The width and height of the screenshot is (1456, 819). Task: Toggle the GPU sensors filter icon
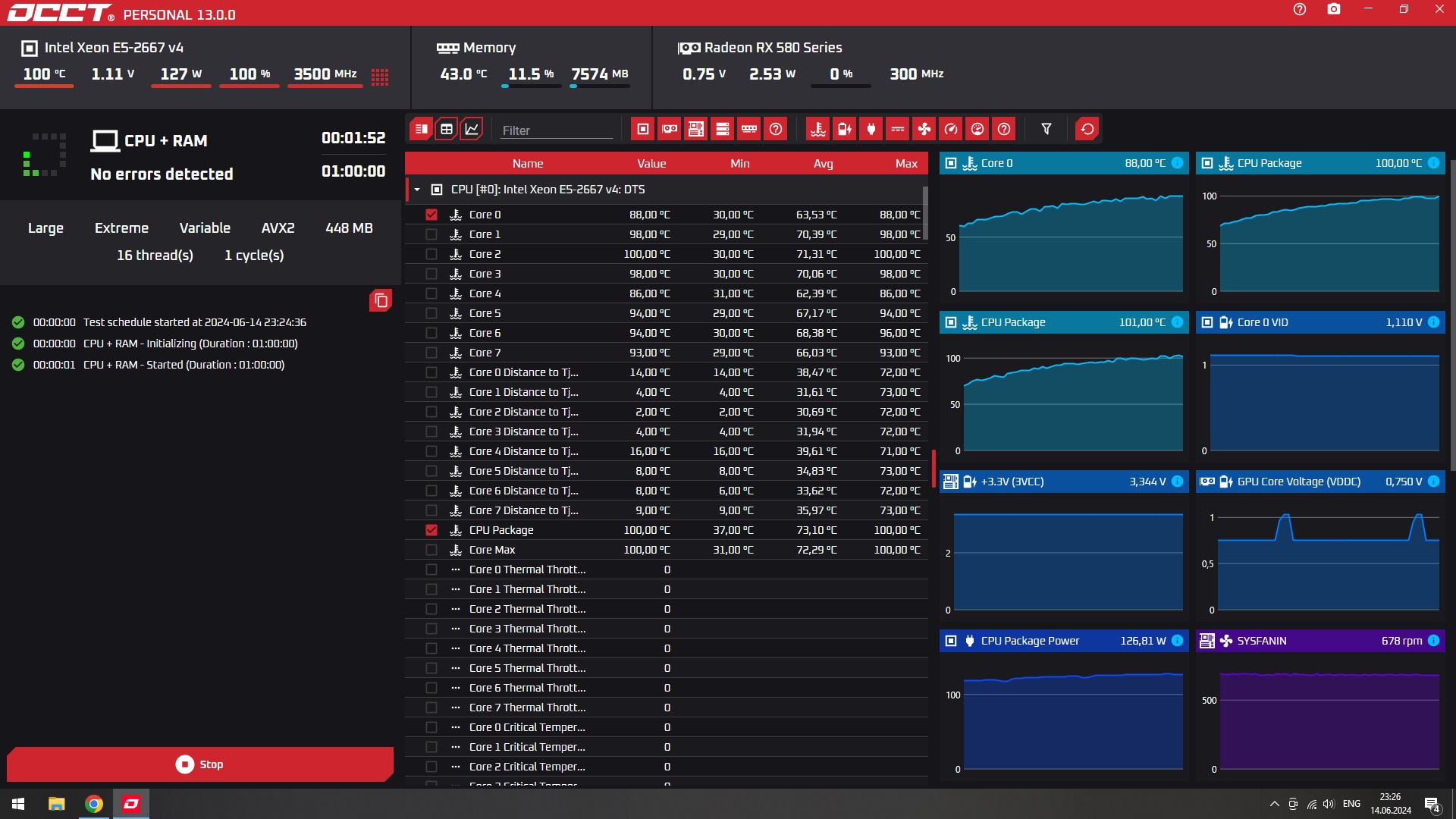[x=669, y=129]
